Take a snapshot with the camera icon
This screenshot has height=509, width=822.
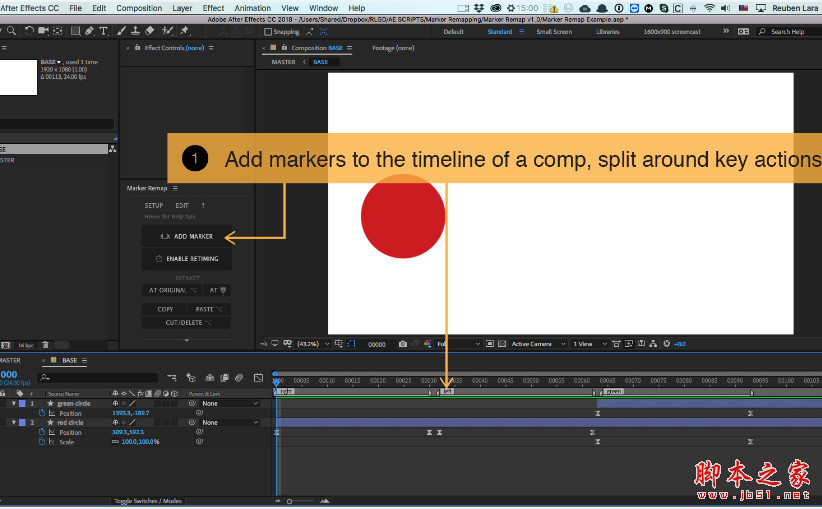pos(402,344)
